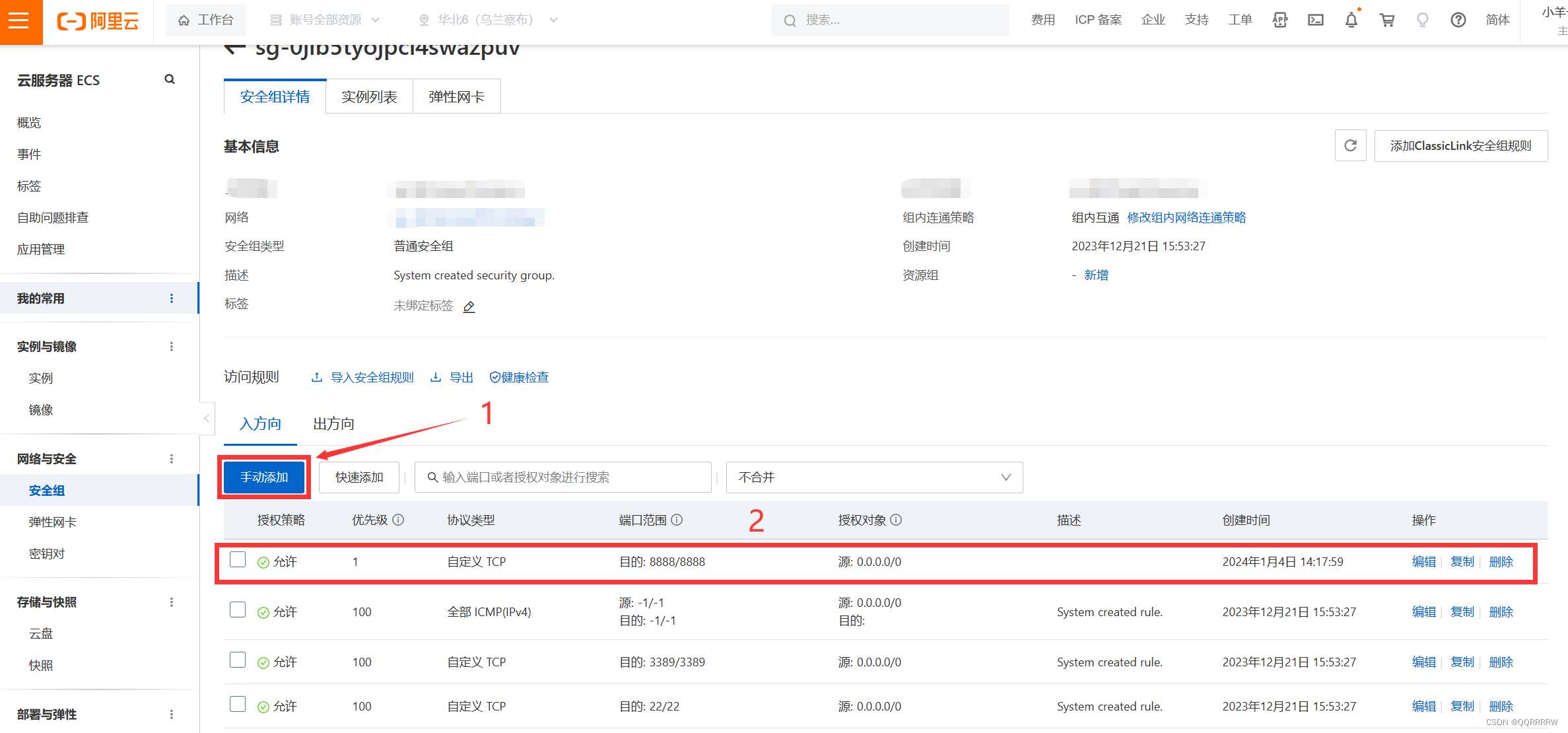Click 手动添加 button
This screenshot has width=1568, height=733.
click(x=264, y=477)
